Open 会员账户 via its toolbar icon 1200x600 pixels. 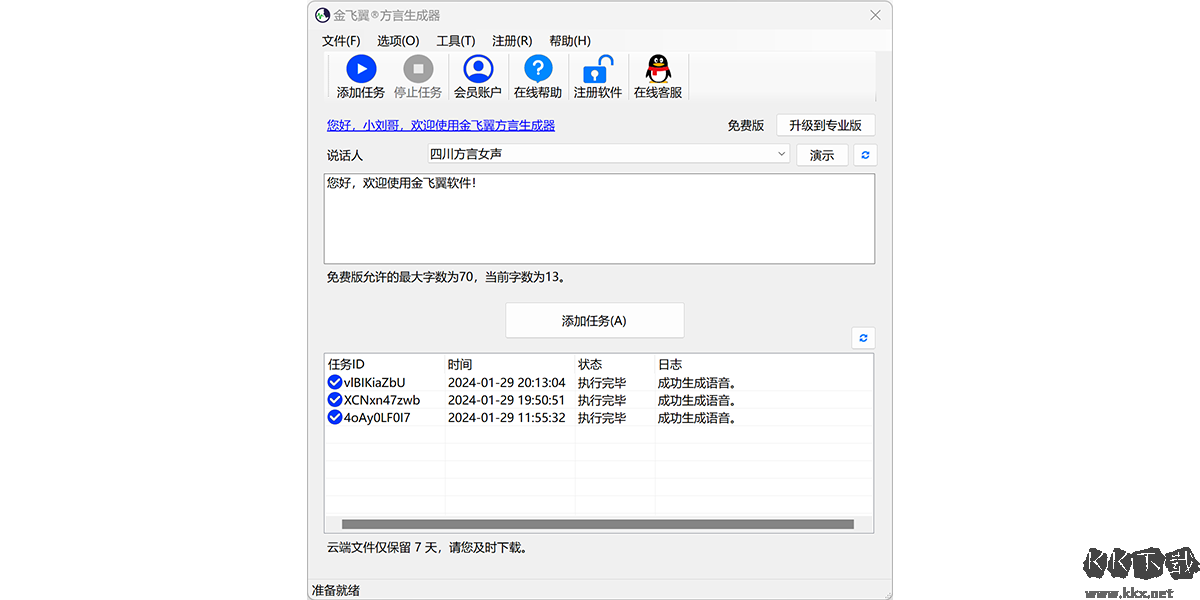pos(478,69)
